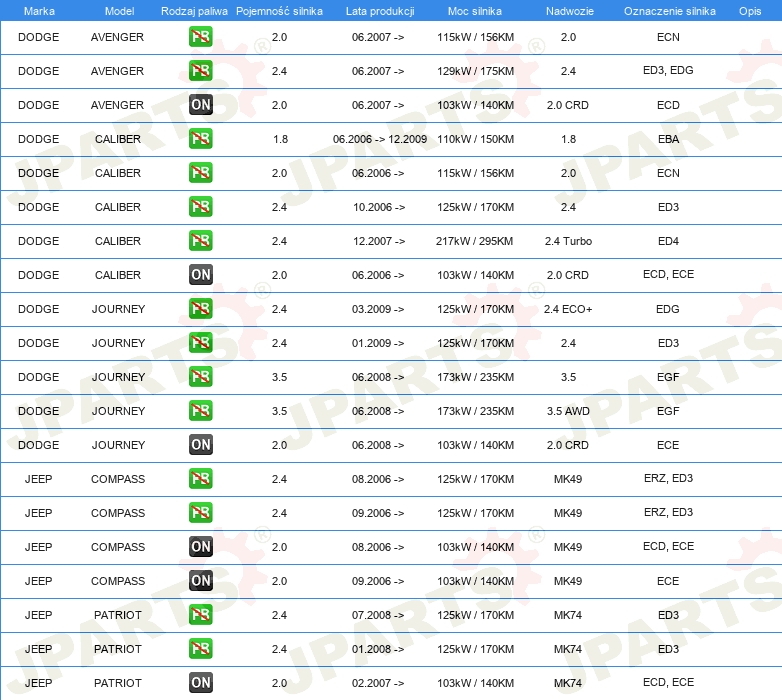The height and width of the screenshot is (700, 782).
Task: Click diesel ON icon in Compass 09.2006 row
Action: 200,580
